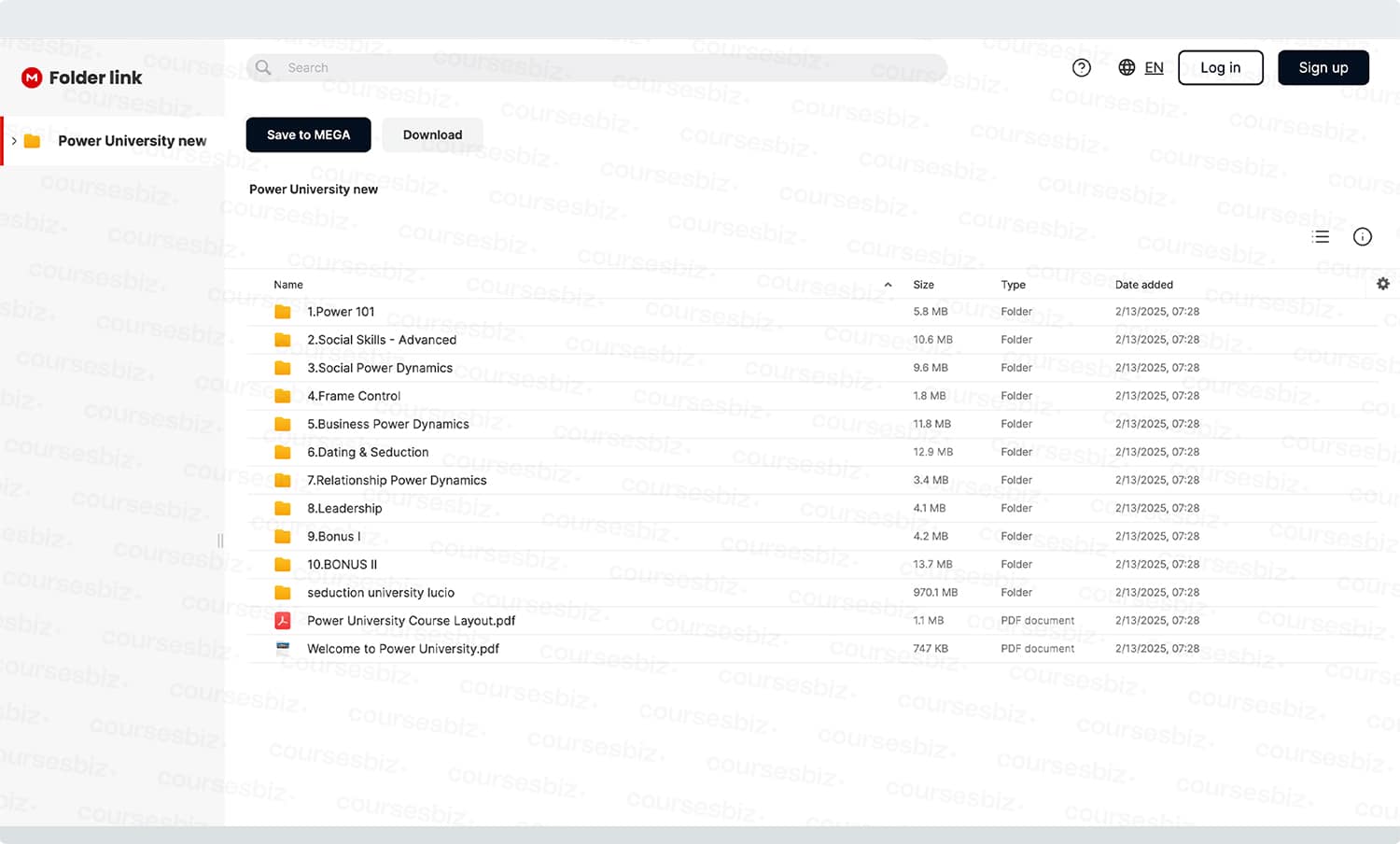1400x844 pixels.
Task: Click folder icon of 1.Power 101
Action: click(283, 312)
